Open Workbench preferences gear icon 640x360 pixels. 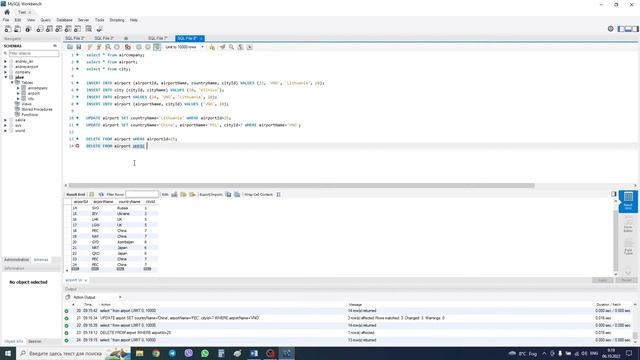pos(611,29)
